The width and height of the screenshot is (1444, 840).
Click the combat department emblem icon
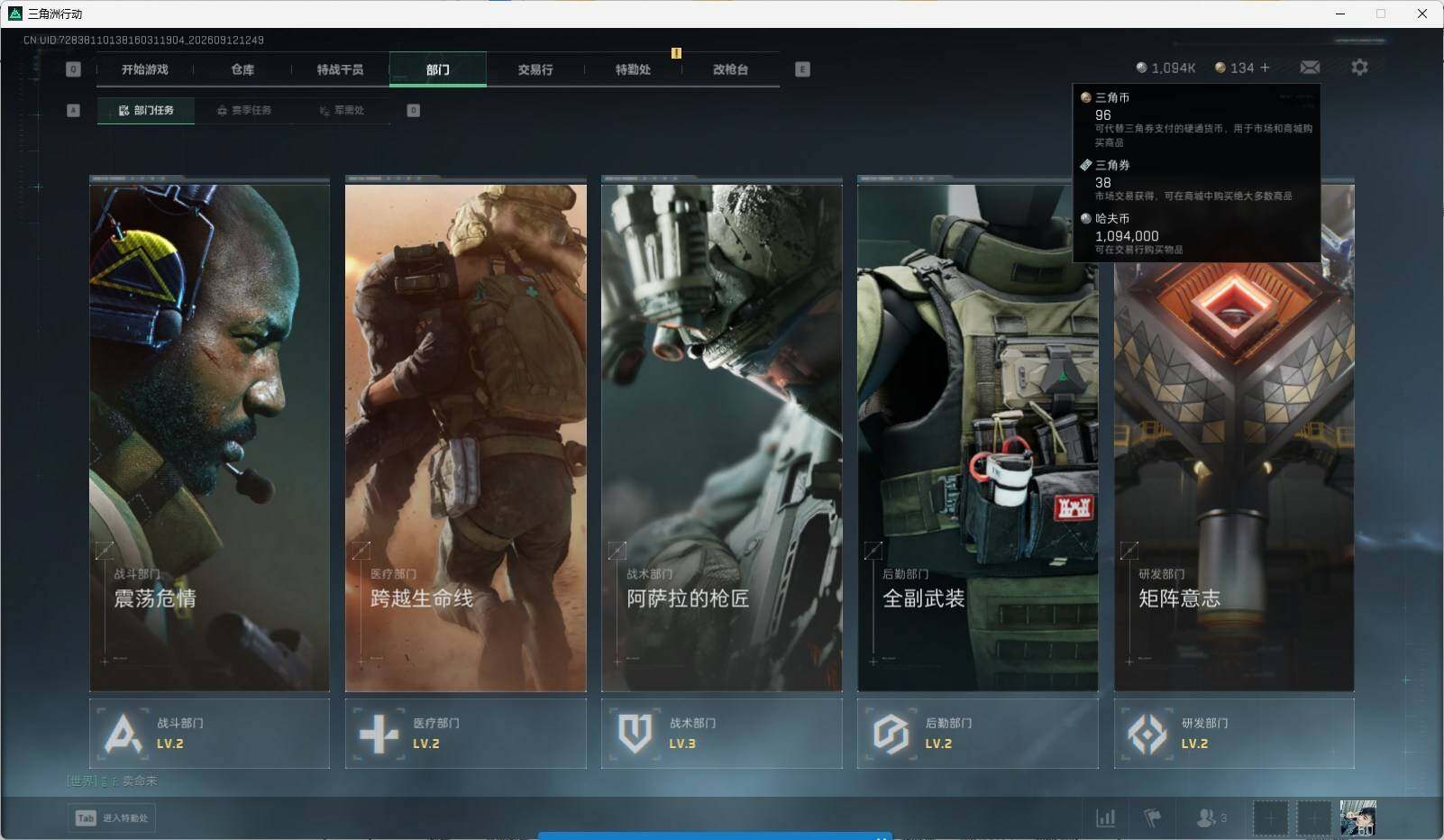tap(123, 734)
